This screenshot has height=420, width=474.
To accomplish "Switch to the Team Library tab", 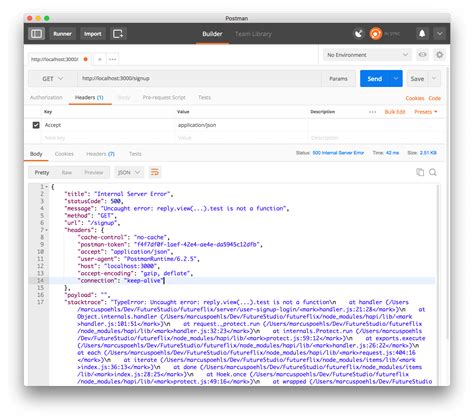I will 253,34.
